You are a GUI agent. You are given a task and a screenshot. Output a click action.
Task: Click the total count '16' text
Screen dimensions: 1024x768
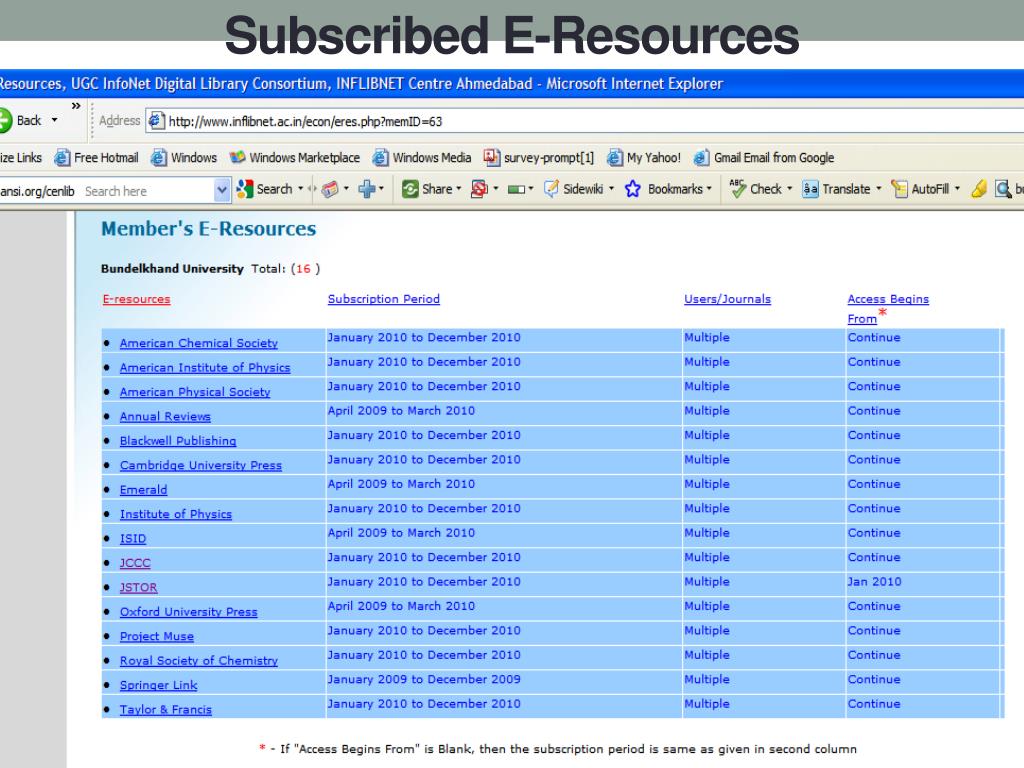303,268
